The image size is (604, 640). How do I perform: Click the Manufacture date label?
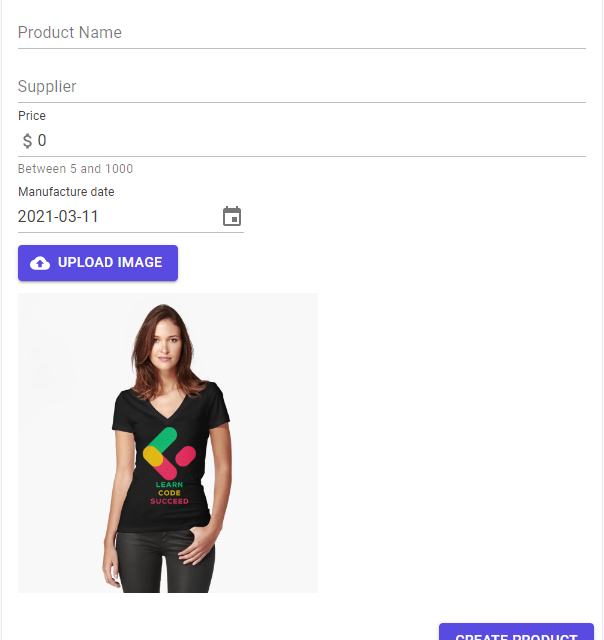66,192
